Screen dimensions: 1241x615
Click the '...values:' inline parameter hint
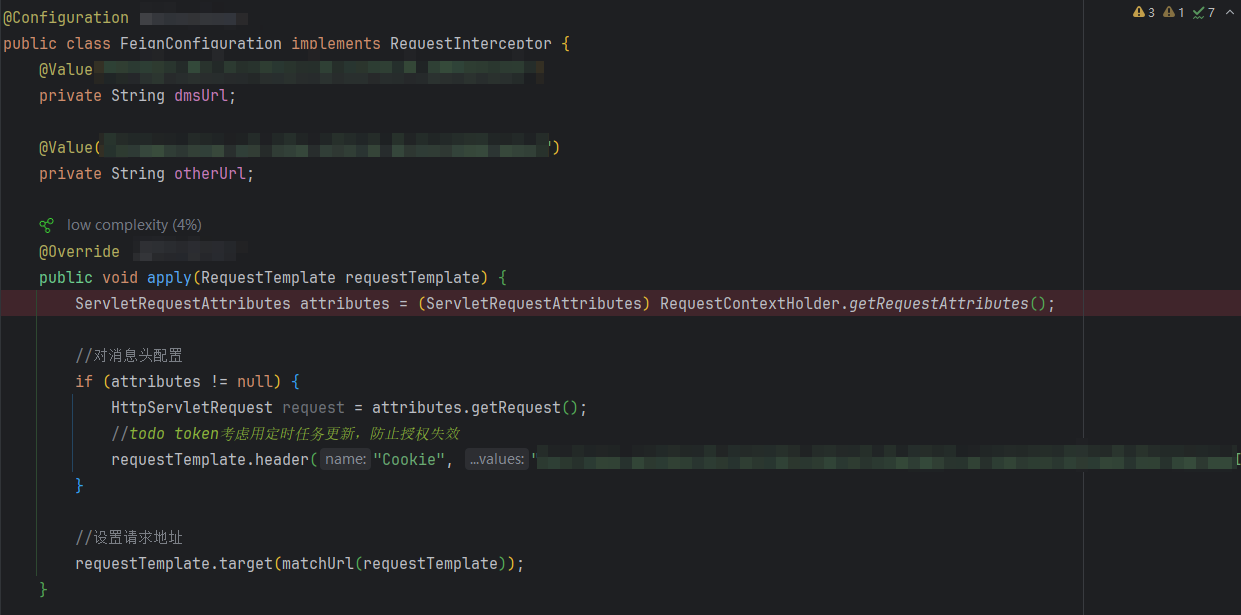click(497, 459)
